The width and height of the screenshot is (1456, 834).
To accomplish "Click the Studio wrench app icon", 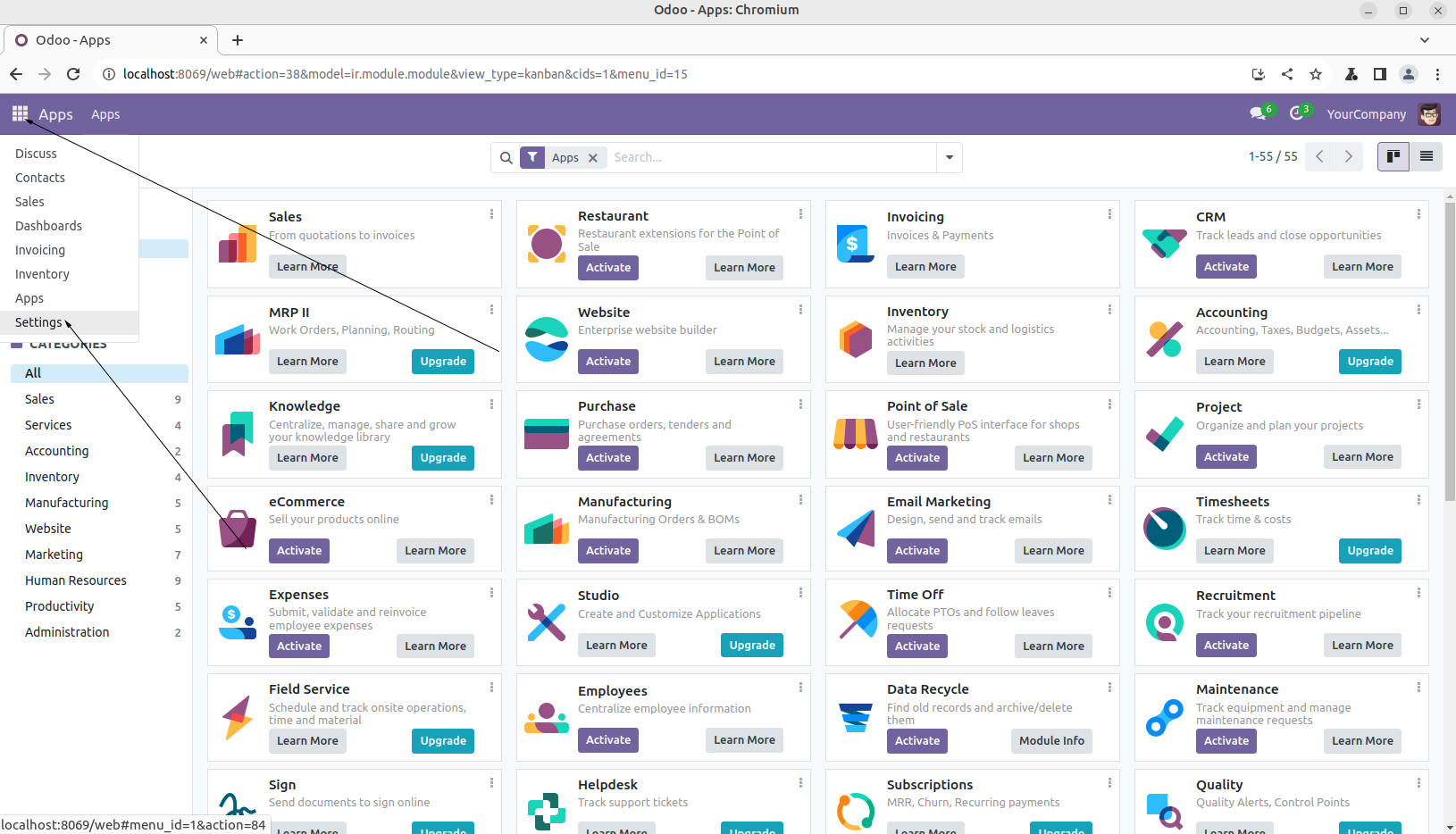I will pyautogui.click(x=547, y=621).
